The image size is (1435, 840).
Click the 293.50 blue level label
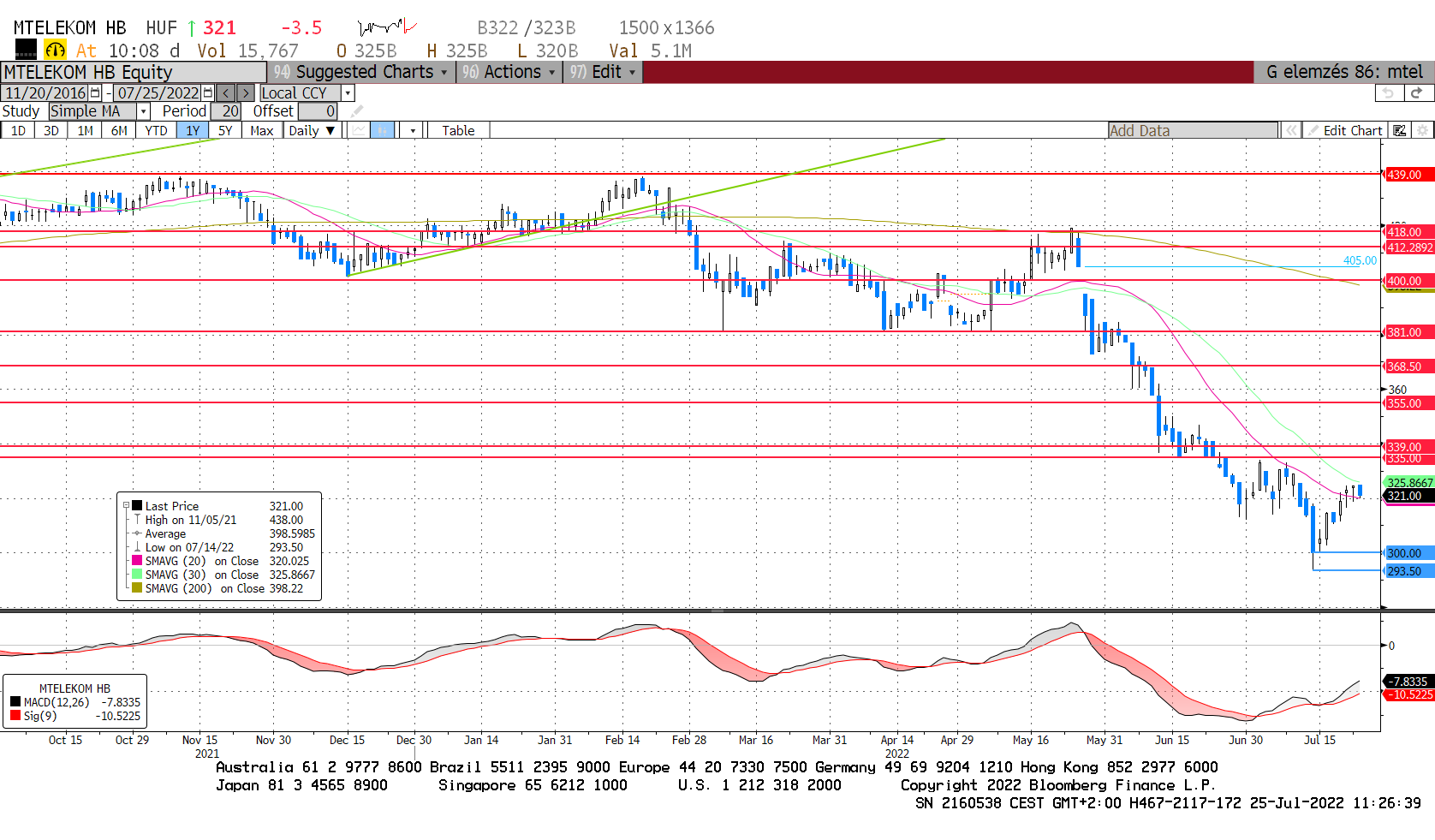coord(1408,571)
